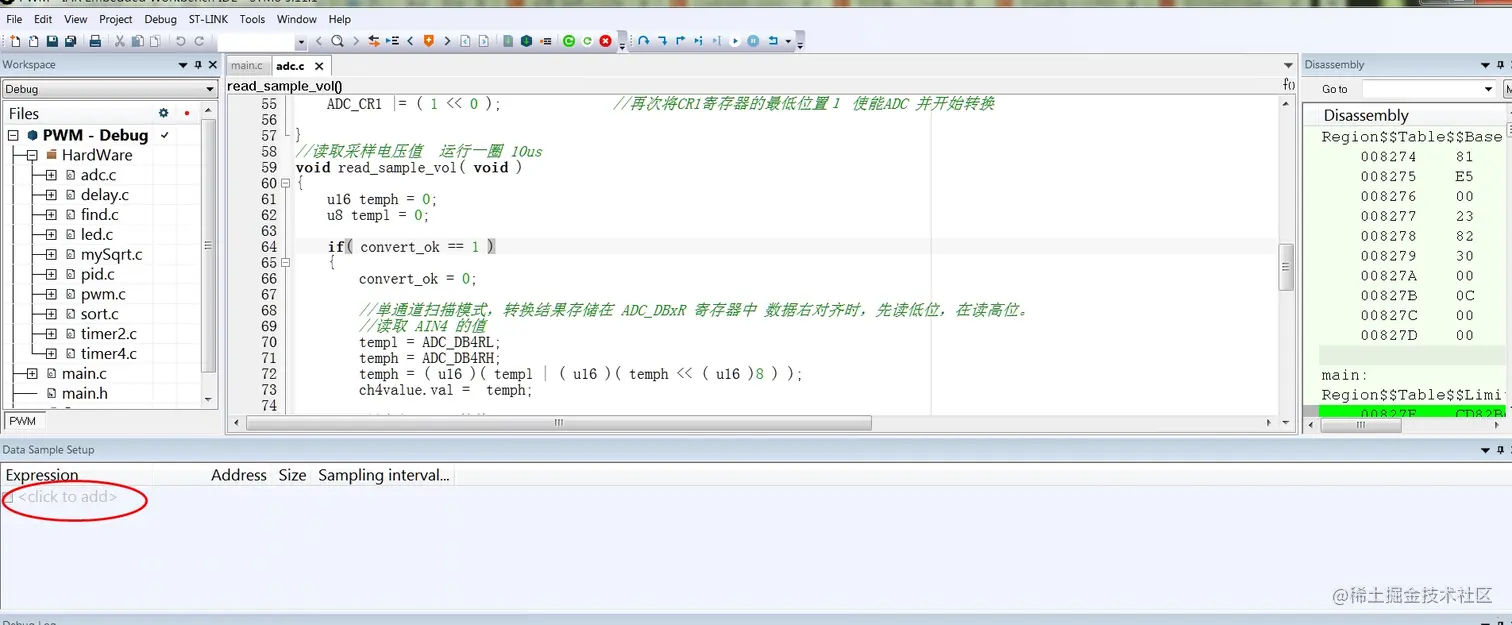Select timer4.c in the file tree
This screenshot has height=625, width=1512.
click(x=109, y=353)
